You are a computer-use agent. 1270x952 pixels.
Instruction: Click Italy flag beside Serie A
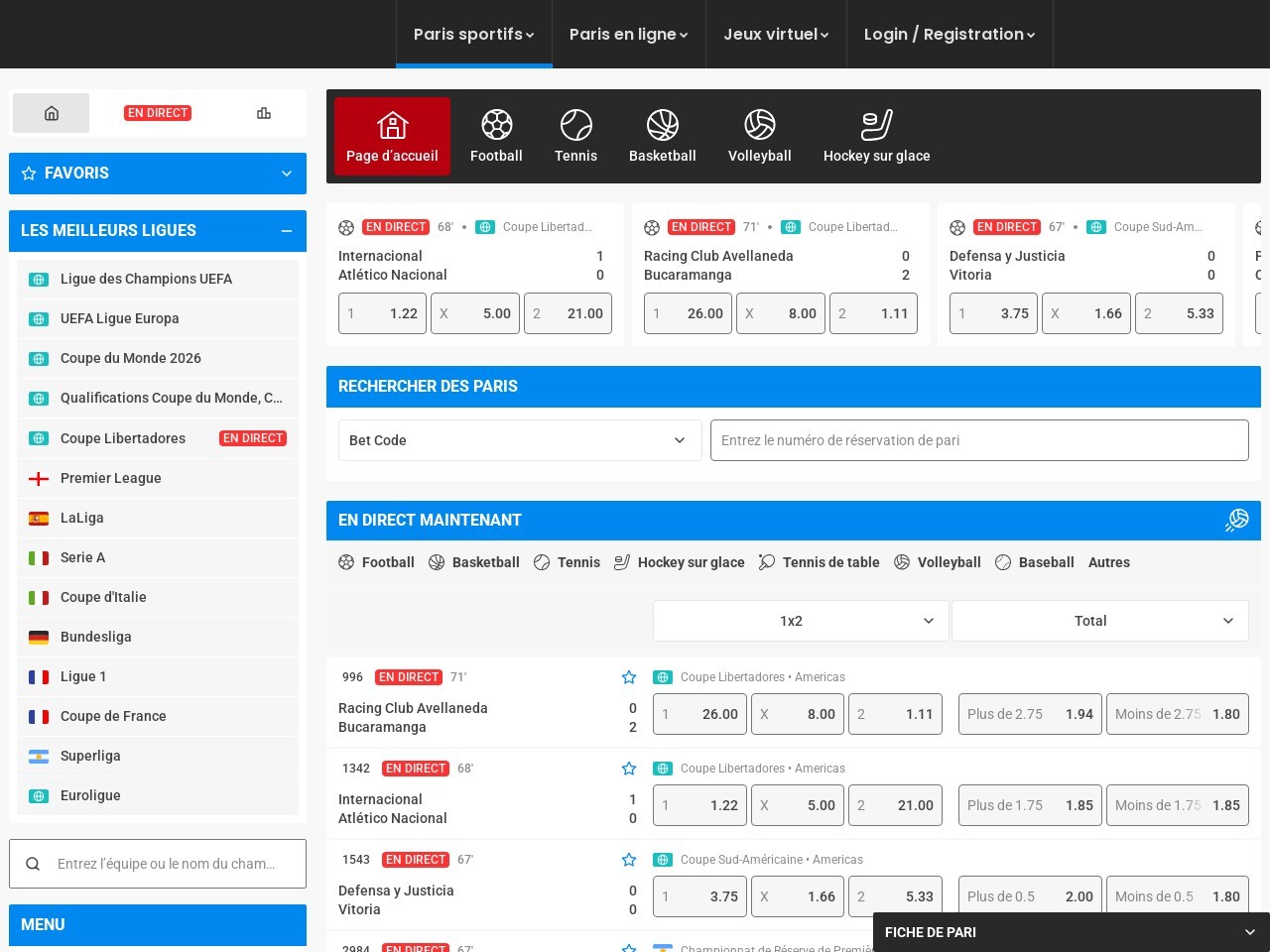pyautogui.click(x=39, y=557)
